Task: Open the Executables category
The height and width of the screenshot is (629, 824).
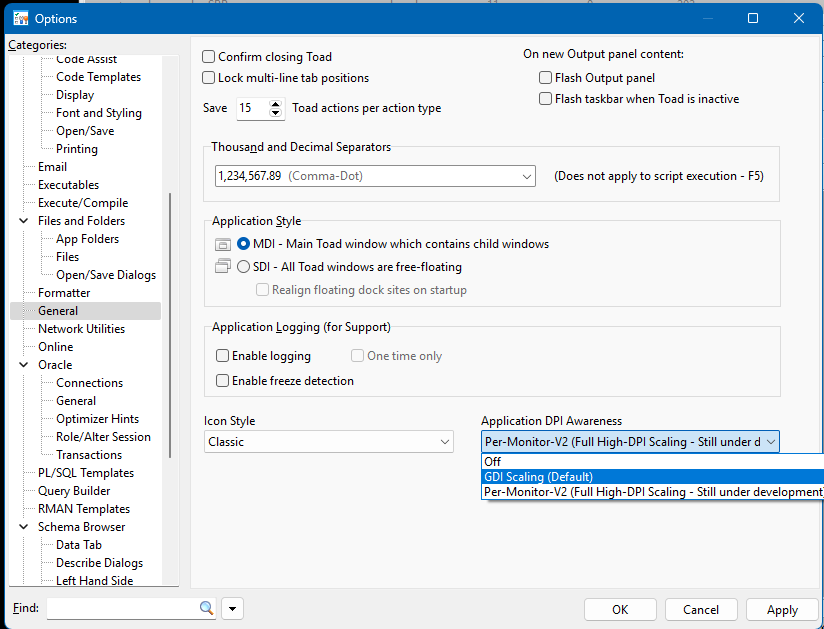Action: point(68,184)
